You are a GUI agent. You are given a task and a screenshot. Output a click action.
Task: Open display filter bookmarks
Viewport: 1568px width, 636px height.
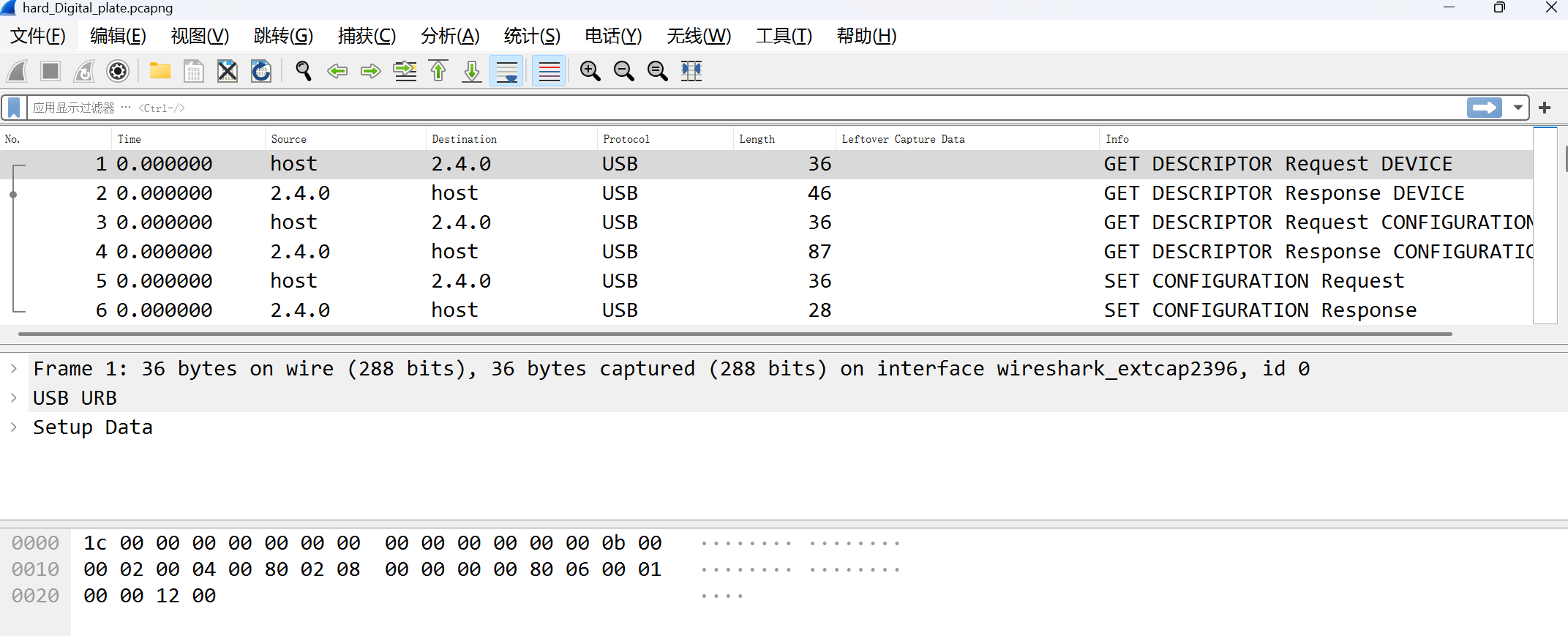(14, 108)
